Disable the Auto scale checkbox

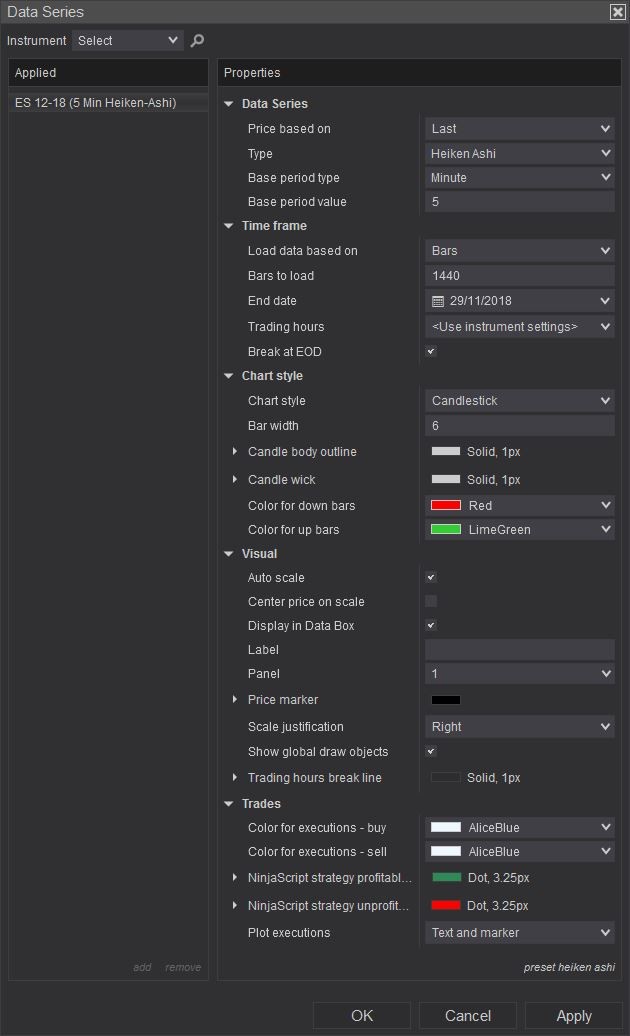[431, 578]
